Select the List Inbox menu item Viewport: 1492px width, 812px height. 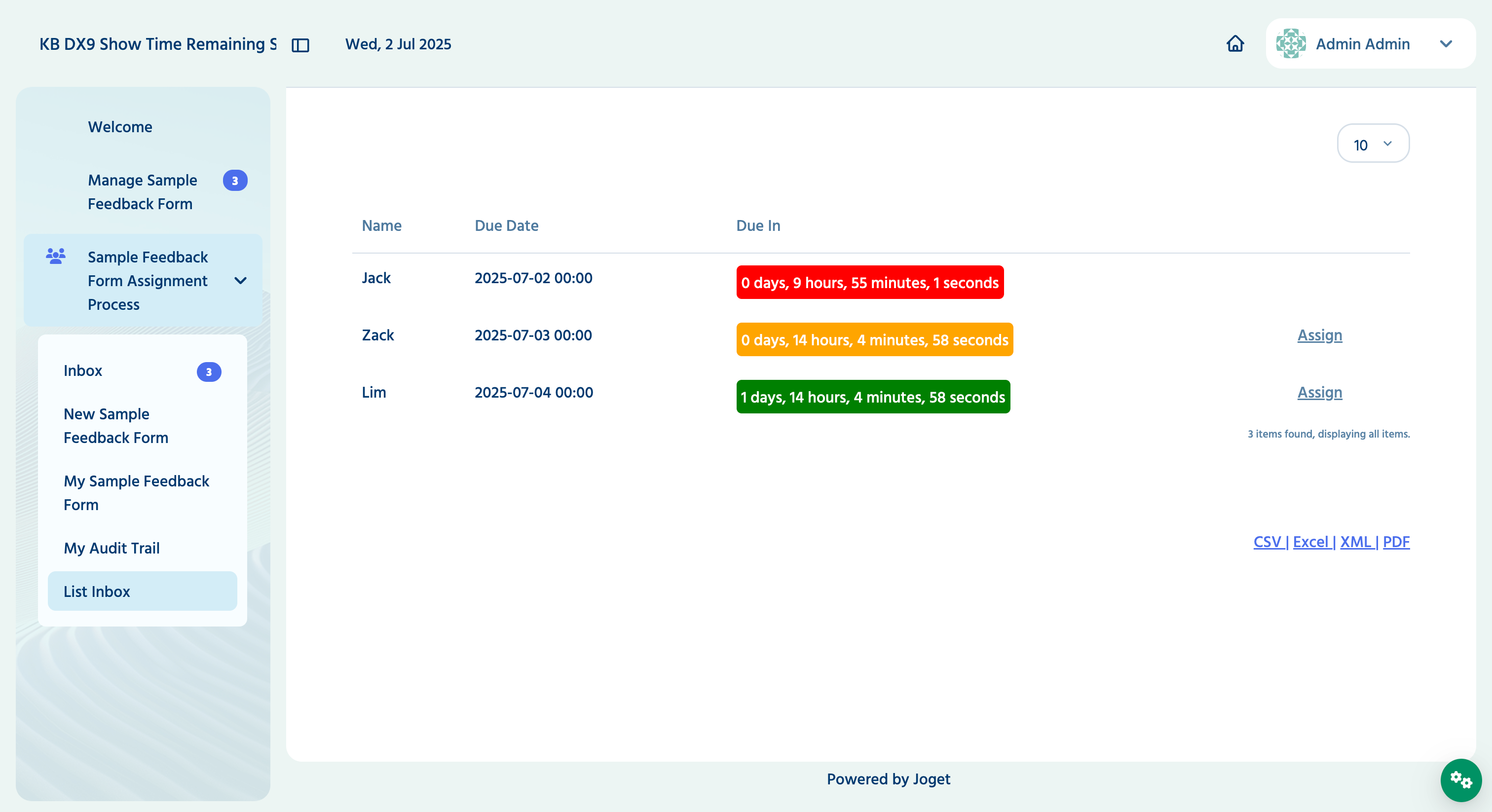coord(142,591)
